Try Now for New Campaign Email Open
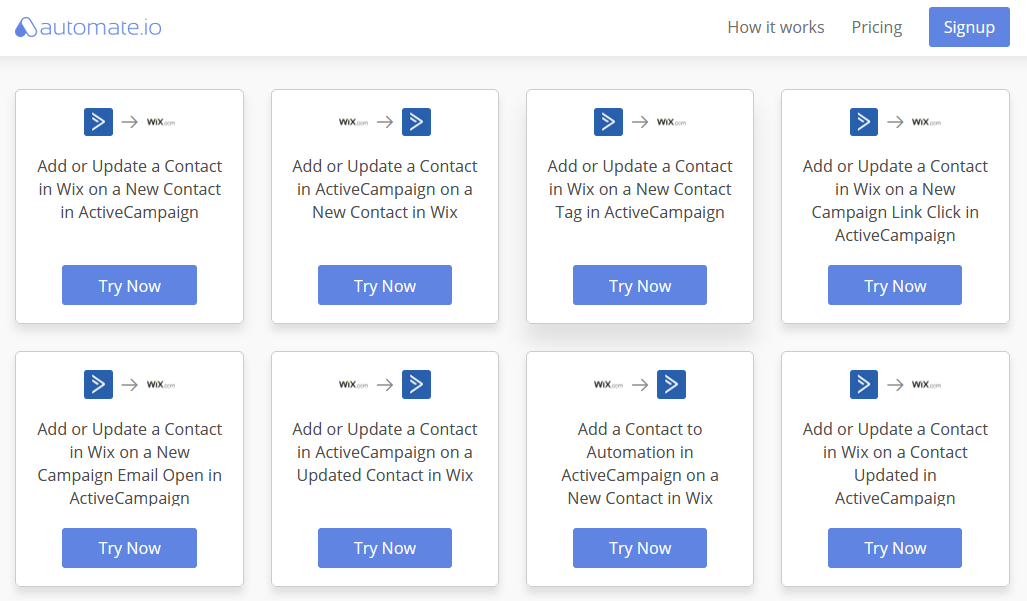This screenshot has width=1027, height=601. coord(129,547)
